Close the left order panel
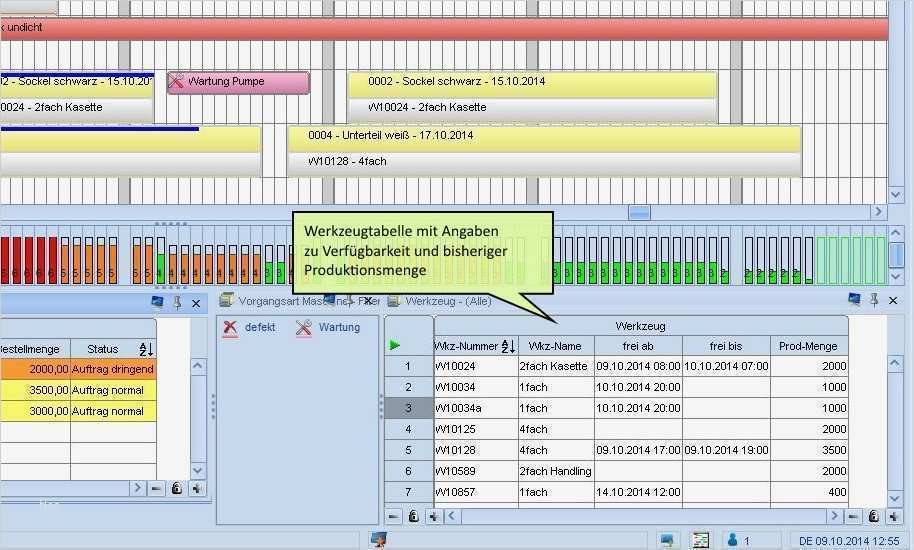Viewport: 914px width, 550px height. point(196,304)
